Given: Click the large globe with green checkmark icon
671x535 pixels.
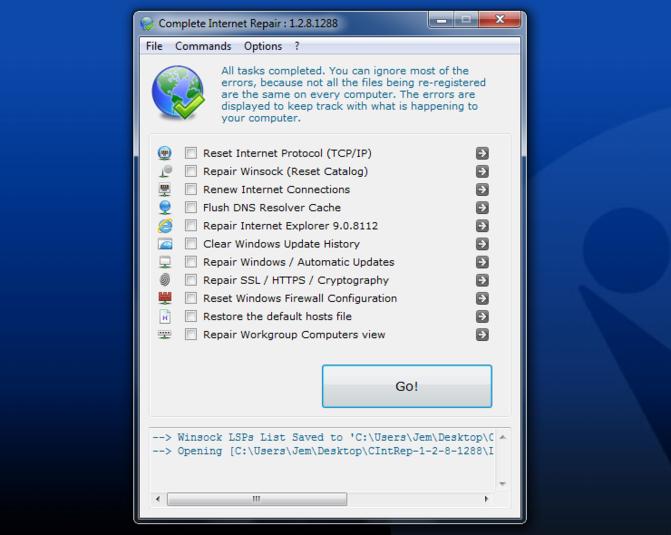Looking at the screenshot, I should (178, 92).
